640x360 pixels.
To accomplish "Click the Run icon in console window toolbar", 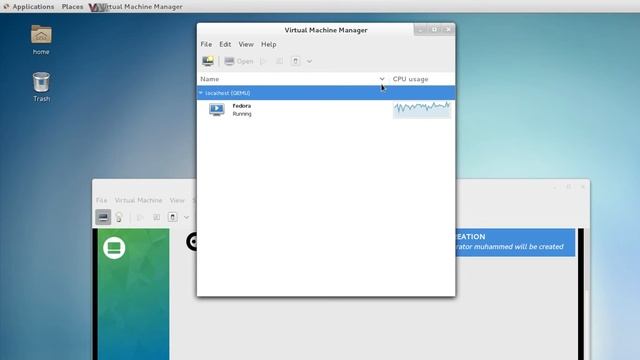I will (140, 217).
